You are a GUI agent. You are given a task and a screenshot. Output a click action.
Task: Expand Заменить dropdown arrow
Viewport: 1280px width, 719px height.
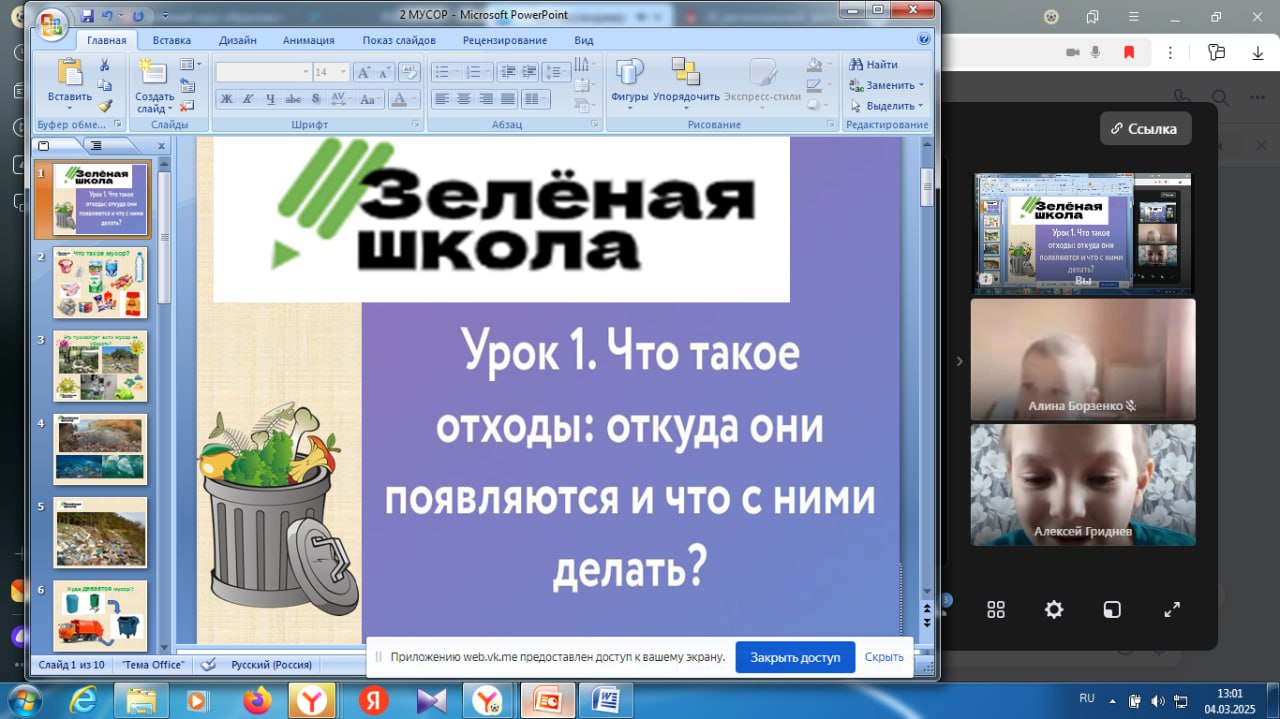[921, 85]
